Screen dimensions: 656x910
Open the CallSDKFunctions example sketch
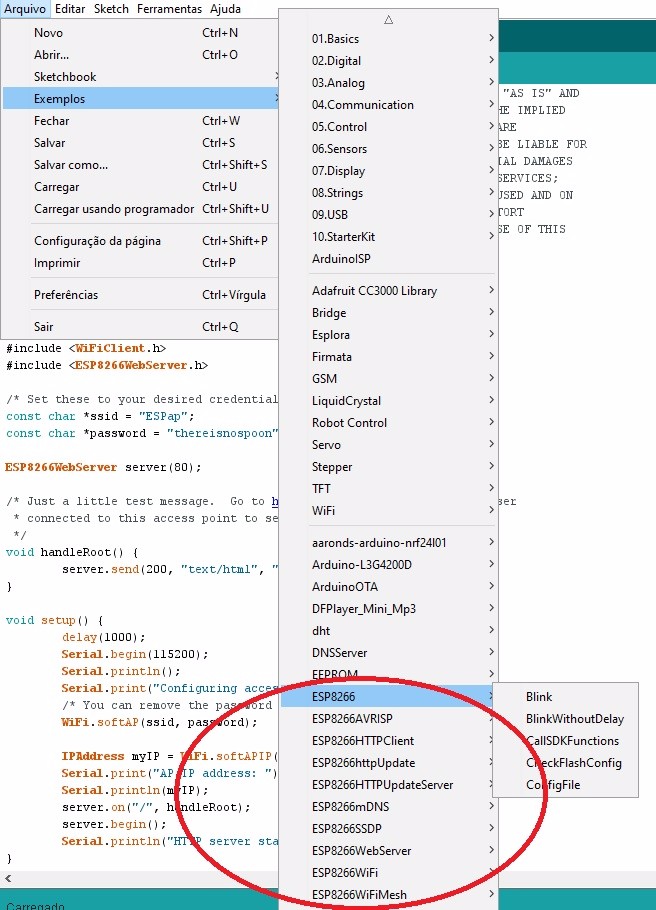[x=565, y=741]
